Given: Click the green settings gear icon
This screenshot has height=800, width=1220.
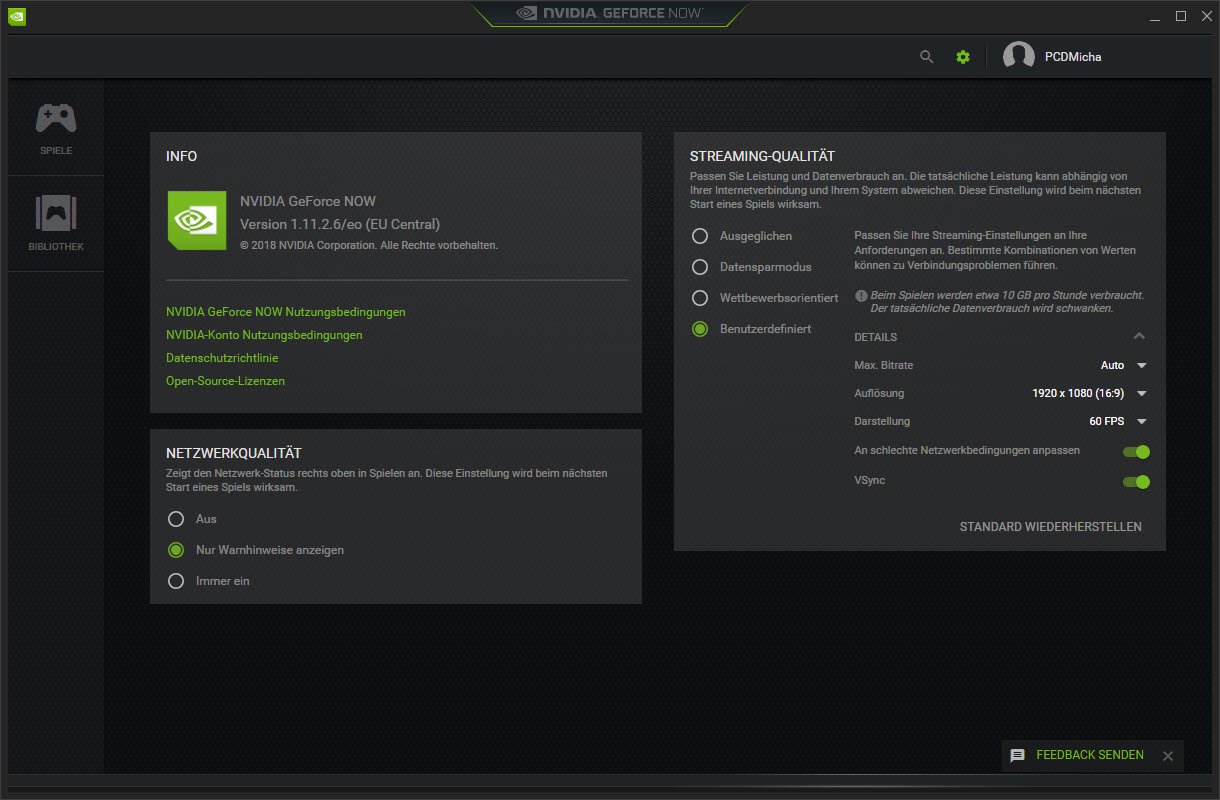Looking at the screenshot, I should 963,57.
